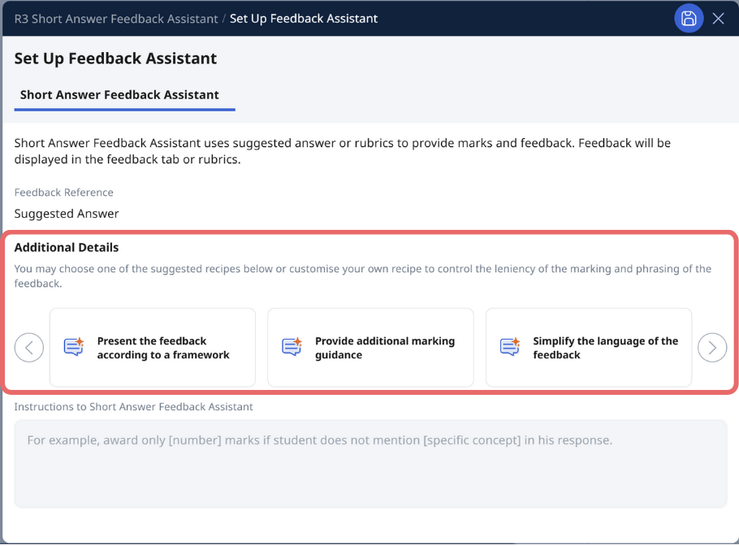Click the 'Suggested Answer' reference value

click(x=66, y=213)
